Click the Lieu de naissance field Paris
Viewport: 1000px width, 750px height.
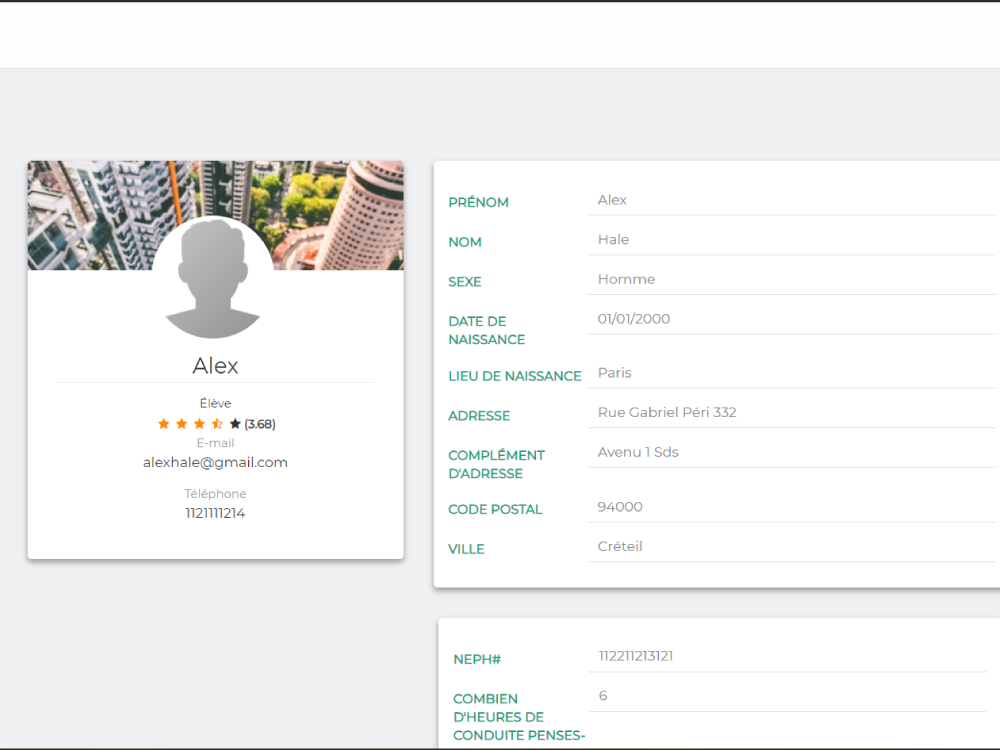tap(791, 373)
